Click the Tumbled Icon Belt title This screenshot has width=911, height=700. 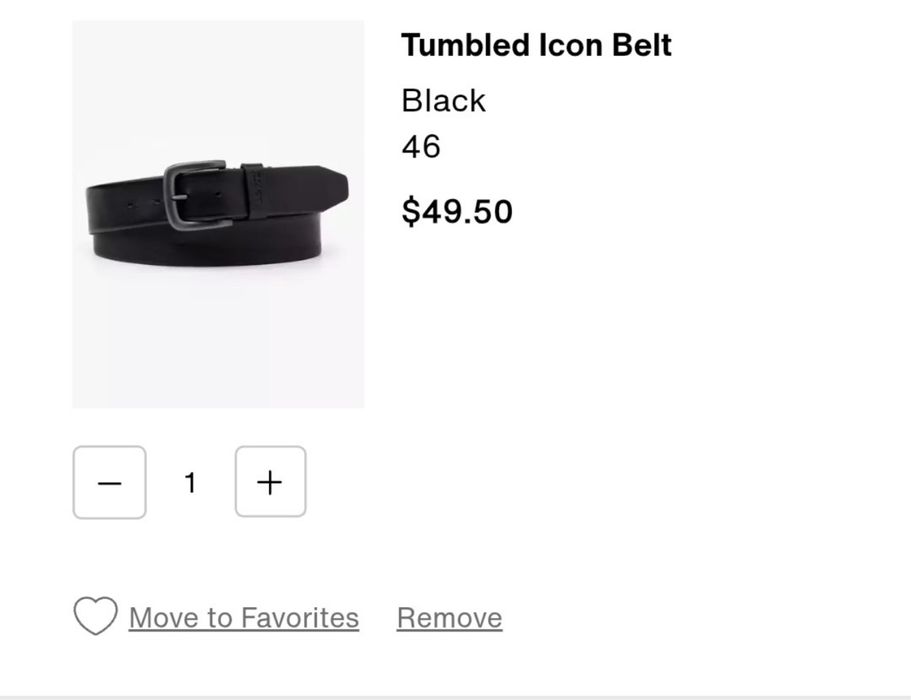tap(536, 45)
